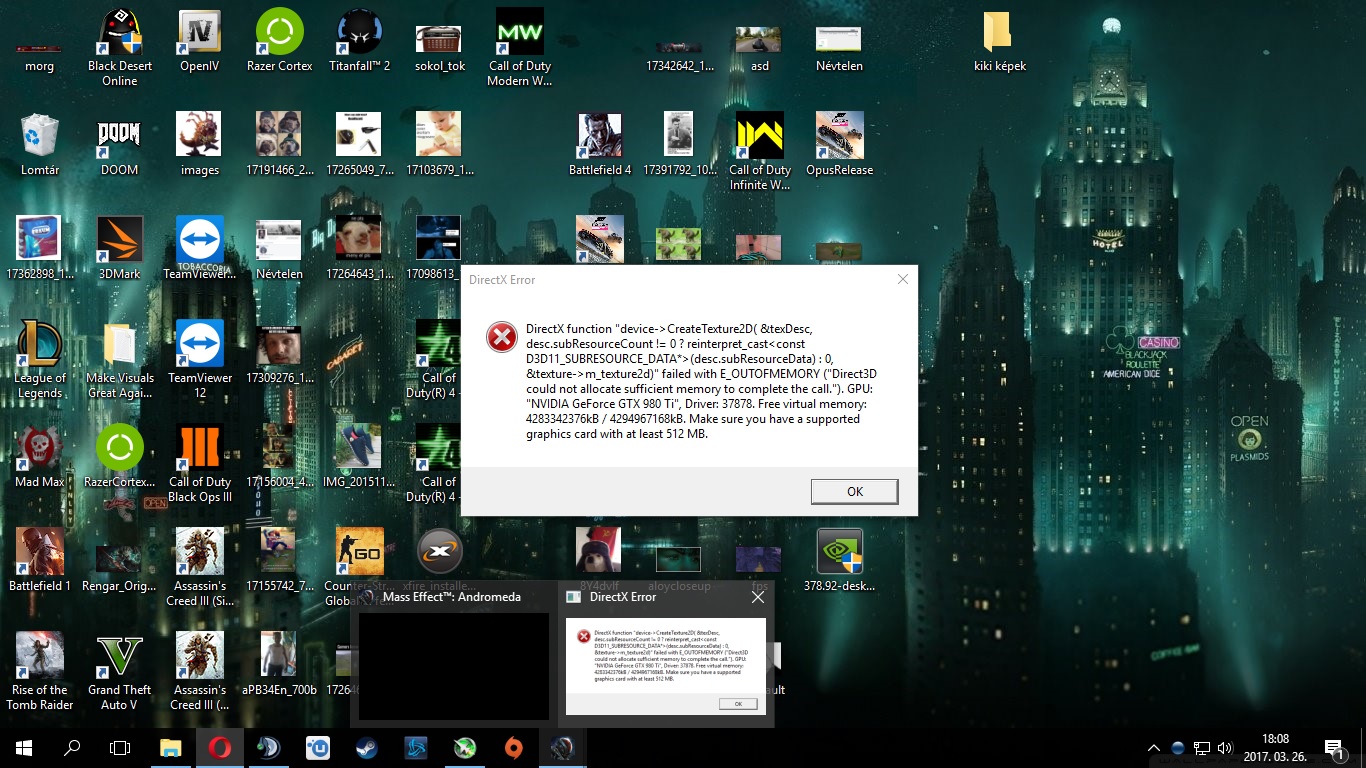Open the 17191466_2 image file
Viewport: 1366px width, 768px height.
click(280, 146)
